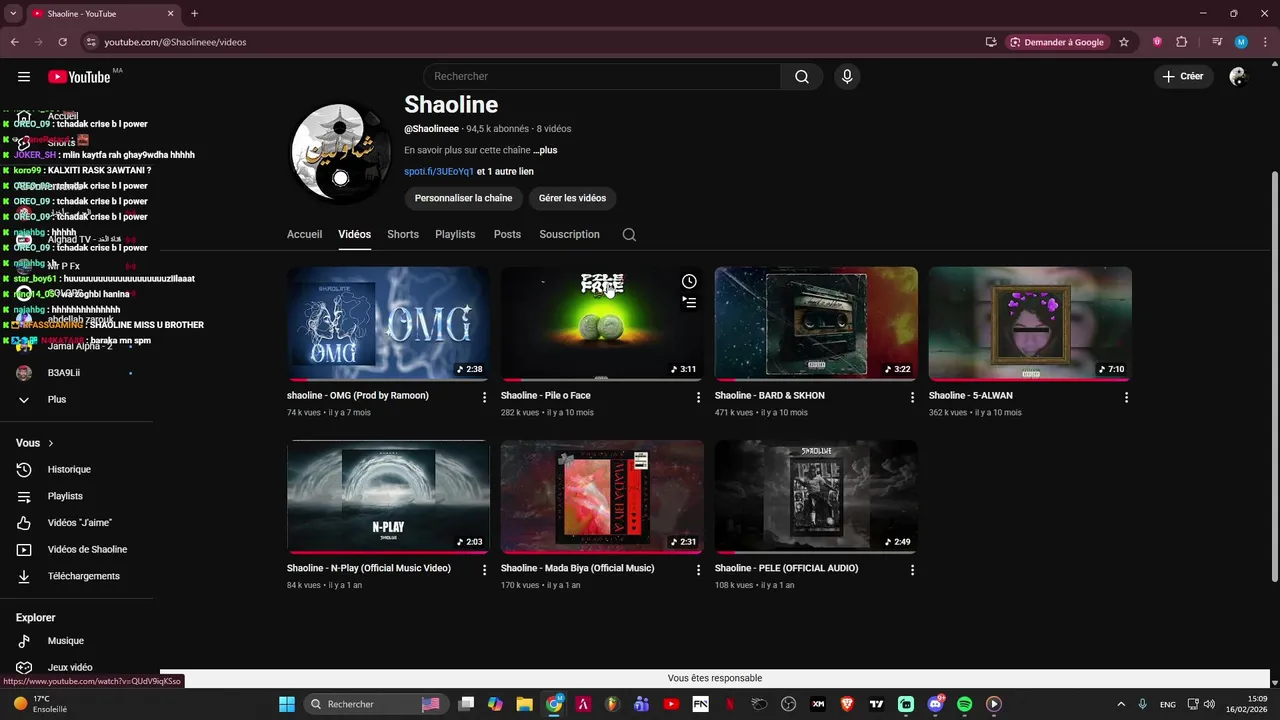Open the tab search dropdown arrow
This screenshot has width=1280, height=720.
pos(13,14)
